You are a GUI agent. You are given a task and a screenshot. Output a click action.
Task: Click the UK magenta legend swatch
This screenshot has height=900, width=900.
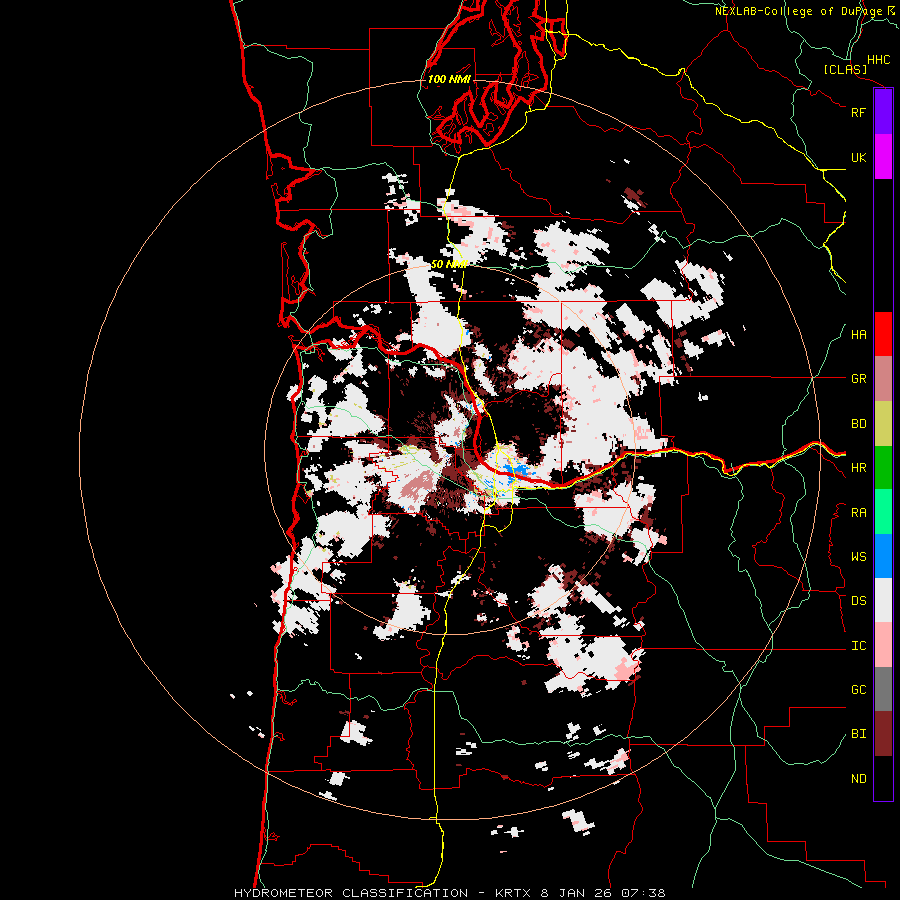coord(883,157)
